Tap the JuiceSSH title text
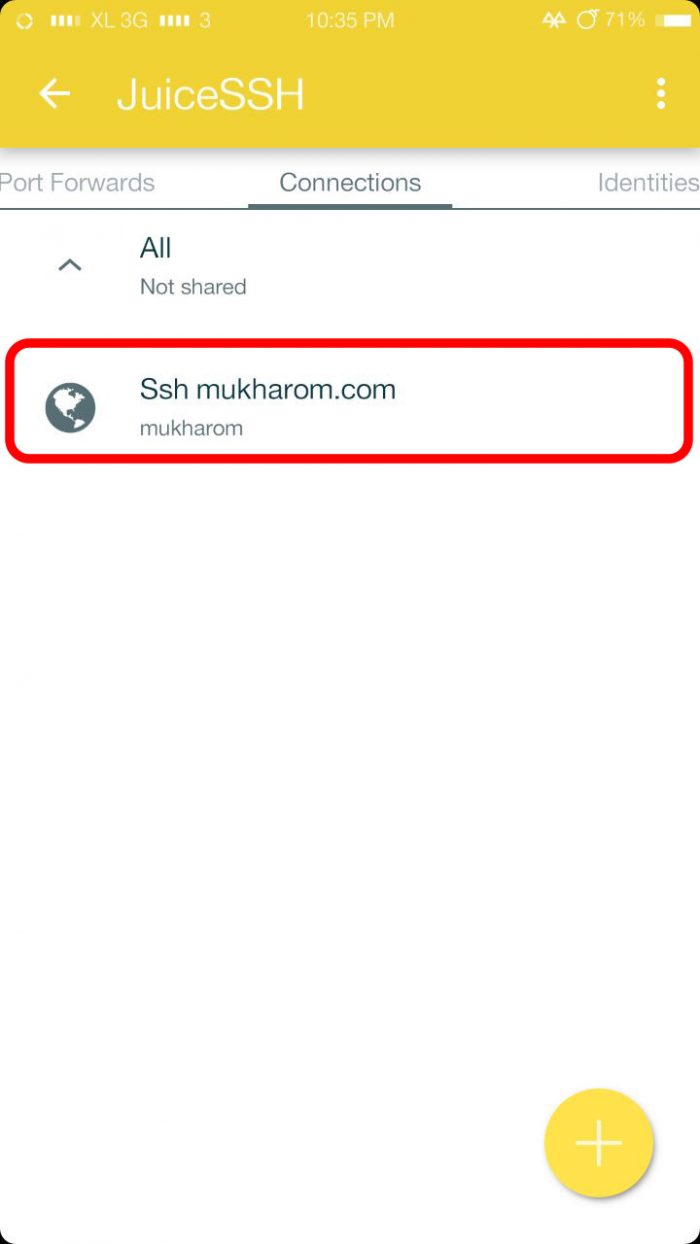Image resolution: width=700 pixels, height=1244 pixels. (x=210, y=95)
